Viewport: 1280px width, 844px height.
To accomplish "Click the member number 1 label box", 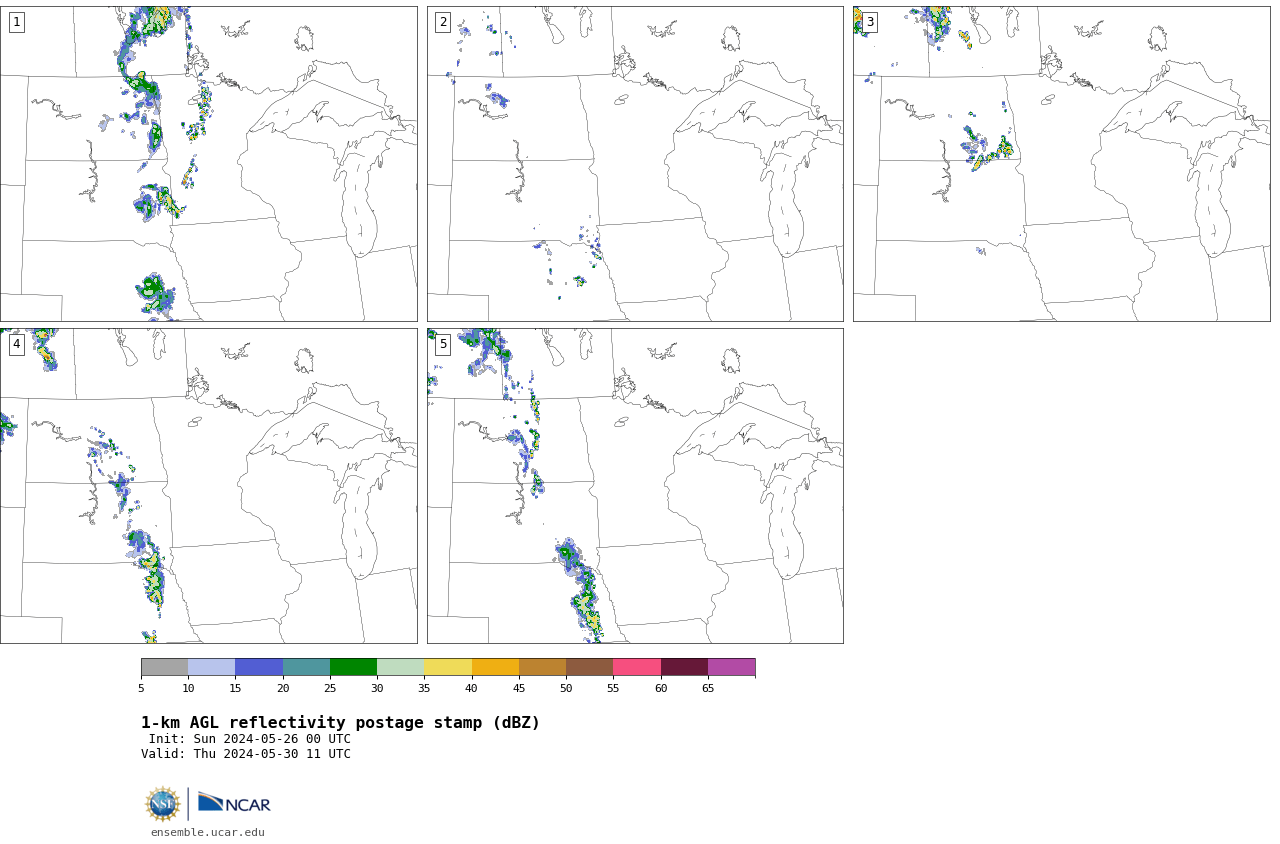I will [x=16, y=22].
